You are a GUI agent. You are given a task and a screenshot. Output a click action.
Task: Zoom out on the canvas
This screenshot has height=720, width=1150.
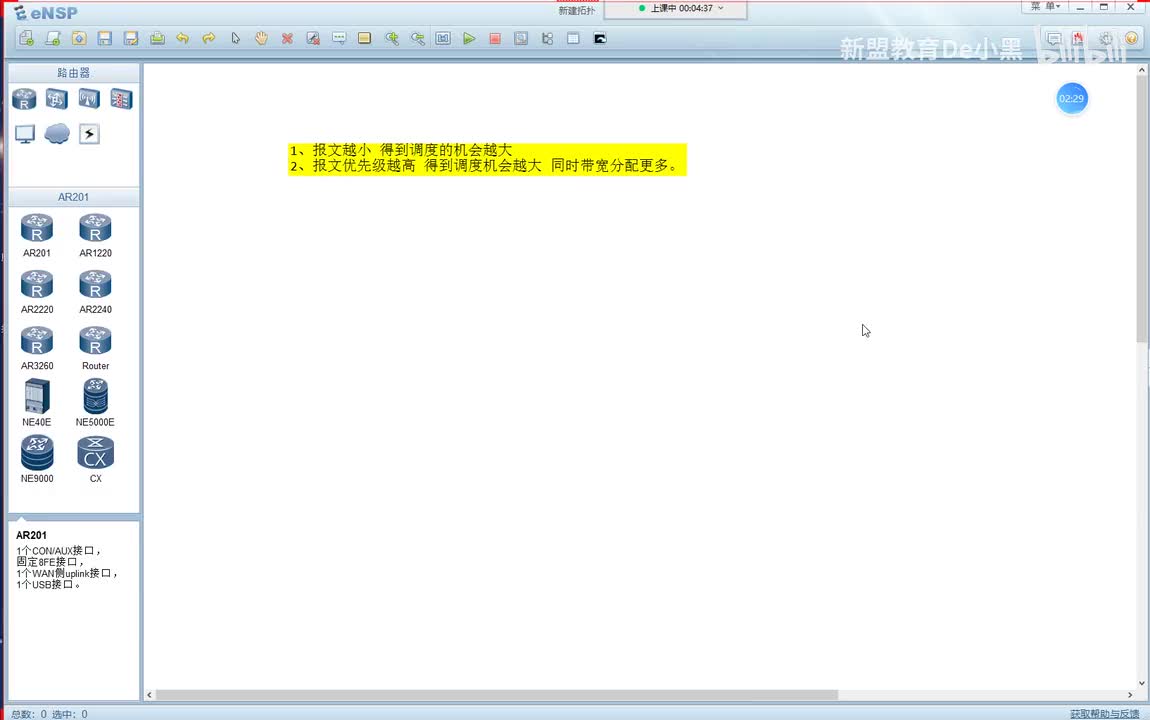[x=417, y=38]
